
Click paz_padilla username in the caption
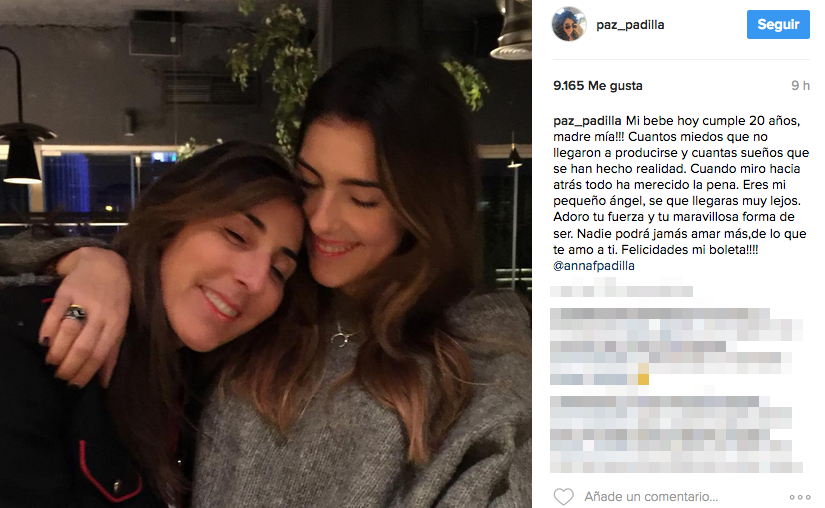click(x=587, y=121)
